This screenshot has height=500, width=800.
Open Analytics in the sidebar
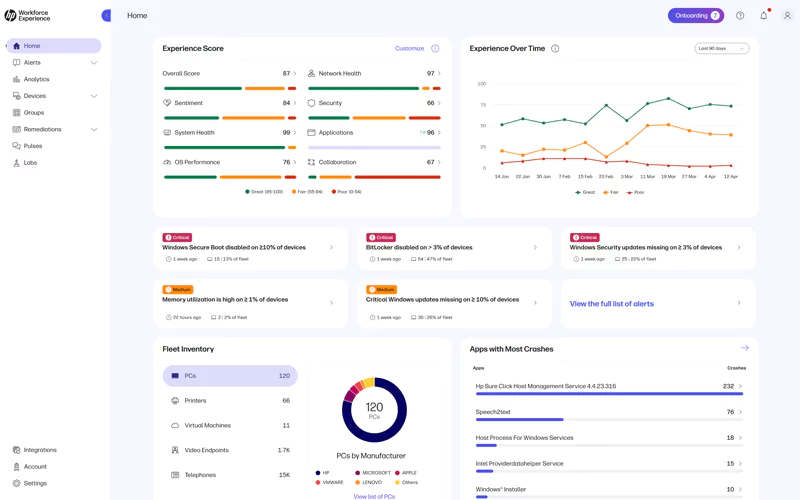[x=36, y=79]
